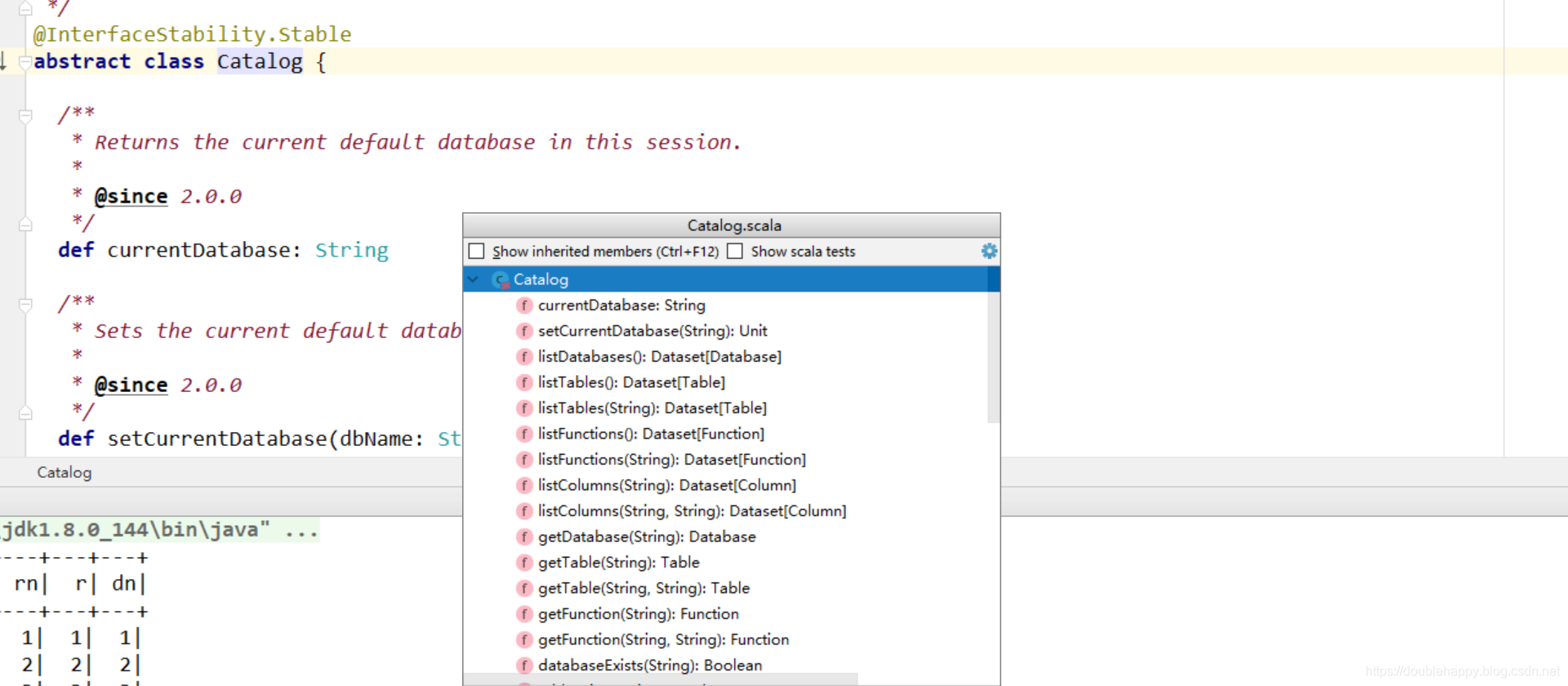Click the method icon beside listColumns(String): Dataset[Column]

(x=524, y=485)
